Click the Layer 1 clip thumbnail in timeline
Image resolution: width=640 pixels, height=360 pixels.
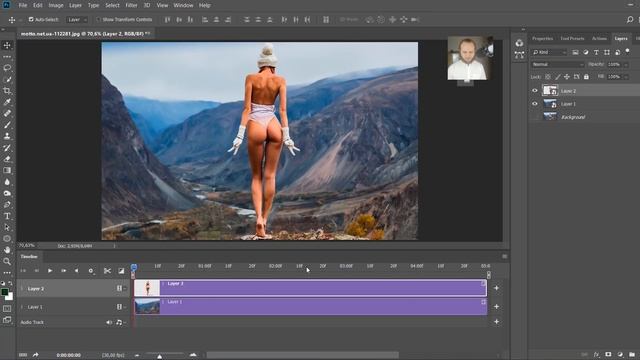tap(147, 306)
